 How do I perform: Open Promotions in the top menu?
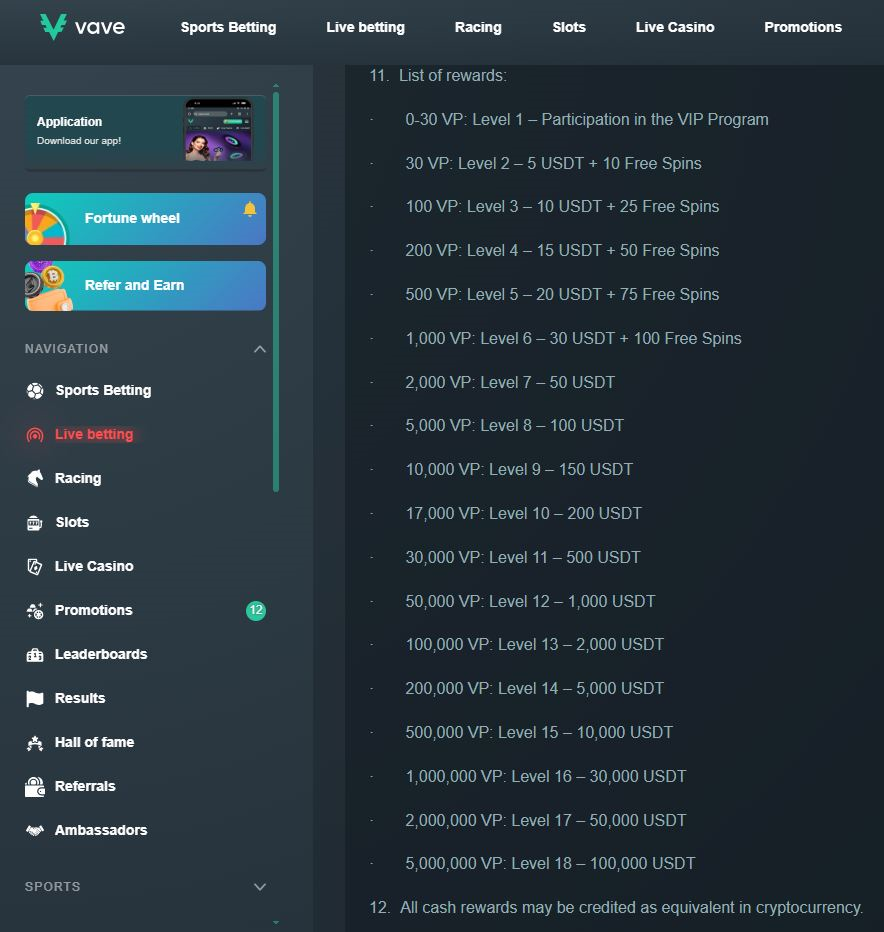[x=802, y=27]
